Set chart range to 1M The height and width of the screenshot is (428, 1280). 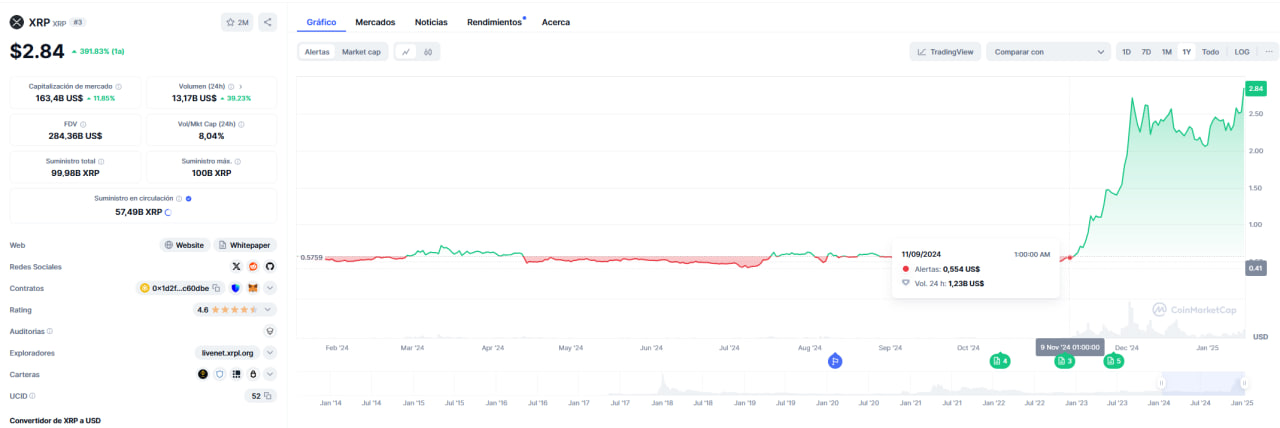coord(1166,52)
